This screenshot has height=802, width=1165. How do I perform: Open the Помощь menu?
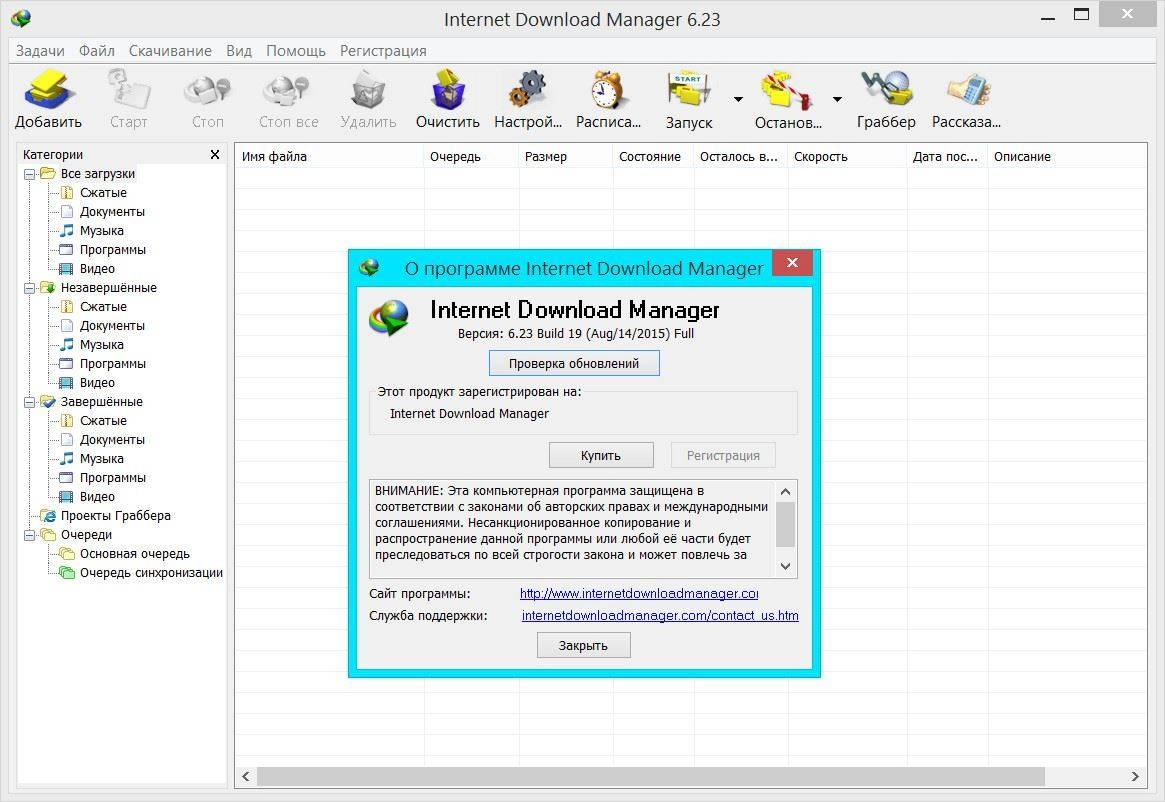click(296, 51)
